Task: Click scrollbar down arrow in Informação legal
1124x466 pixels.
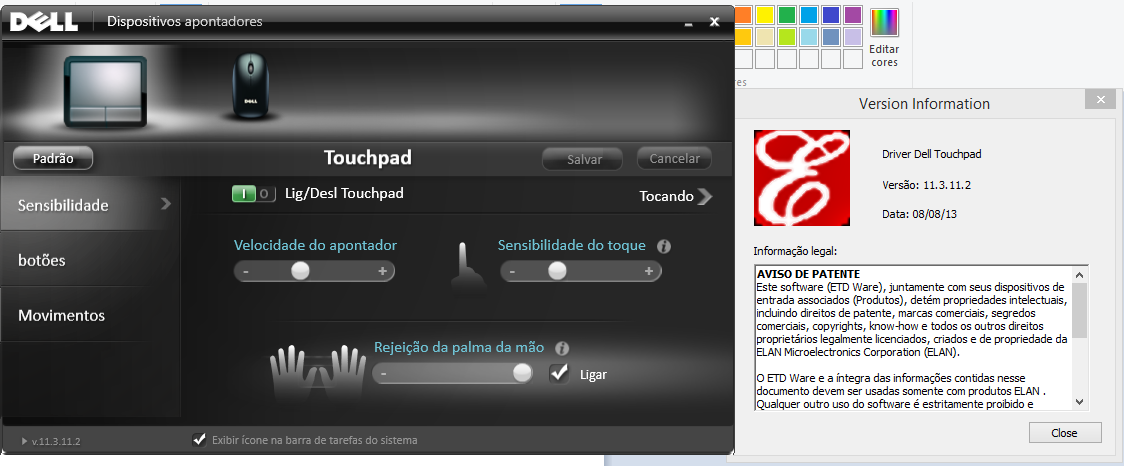Action: tap(1080, 402)
